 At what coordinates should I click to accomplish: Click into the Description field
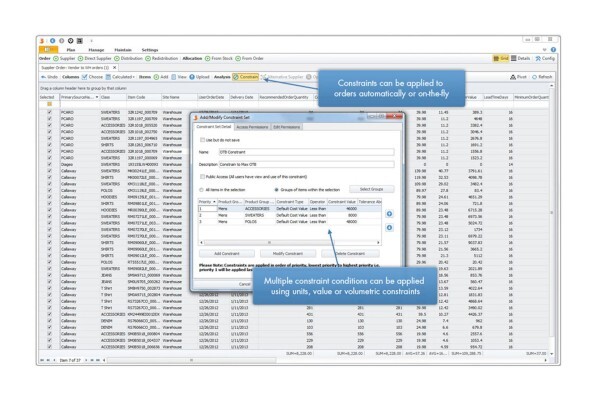(x=306, y=165)
